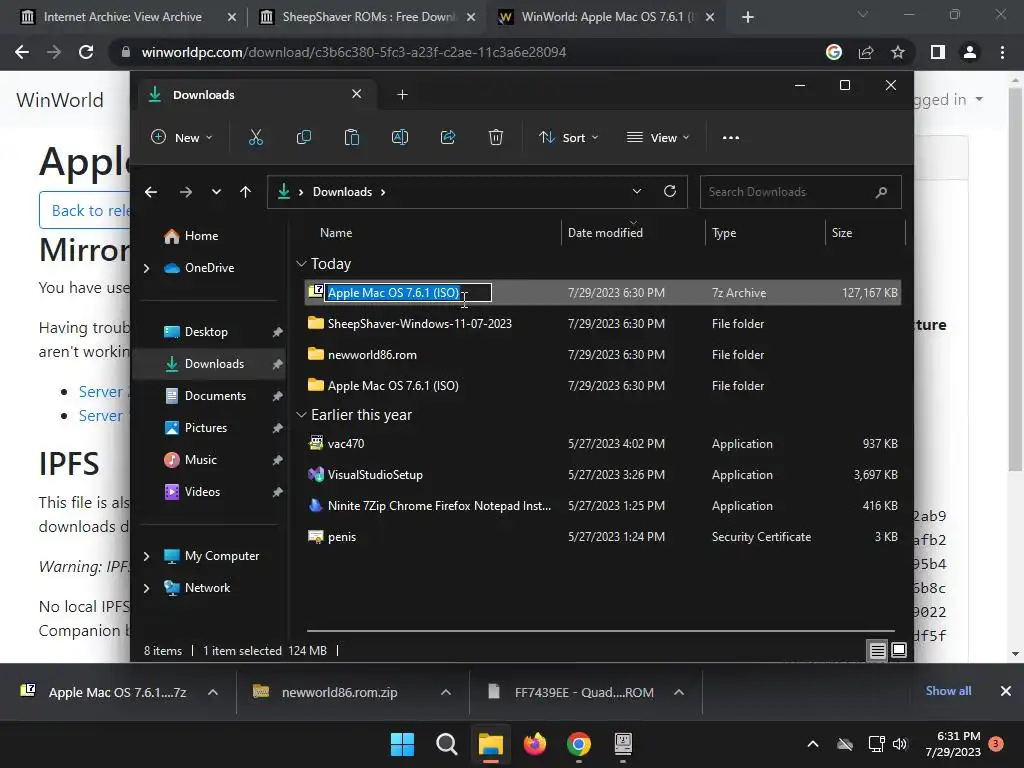Image resolution: width=1024 pixels, height=768 pixels.
Task: Show hidden system tray icons
Action: click(x=813, y=744)
